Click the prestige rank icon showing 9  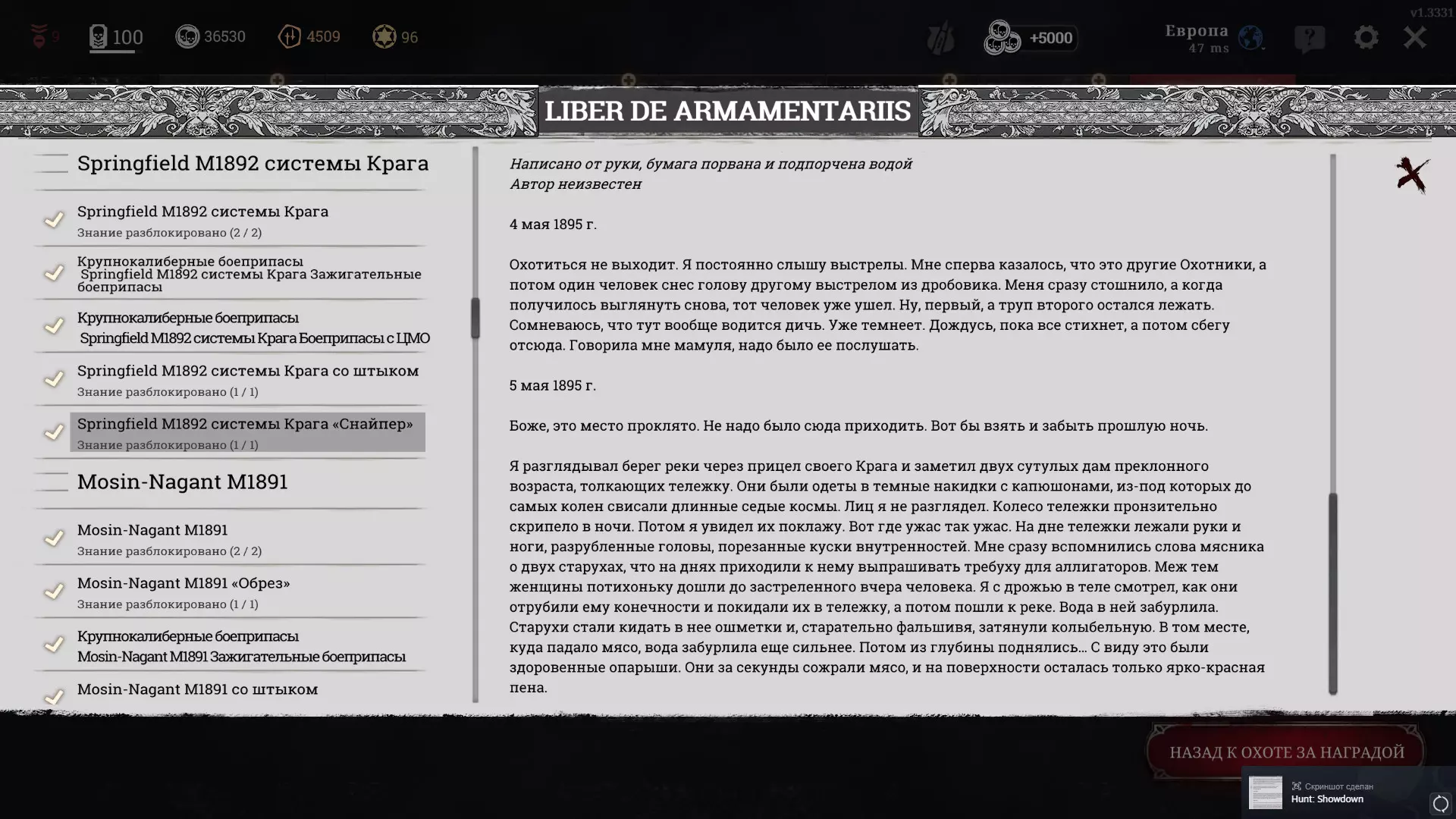pyautogui.click(x=39, y=36)
